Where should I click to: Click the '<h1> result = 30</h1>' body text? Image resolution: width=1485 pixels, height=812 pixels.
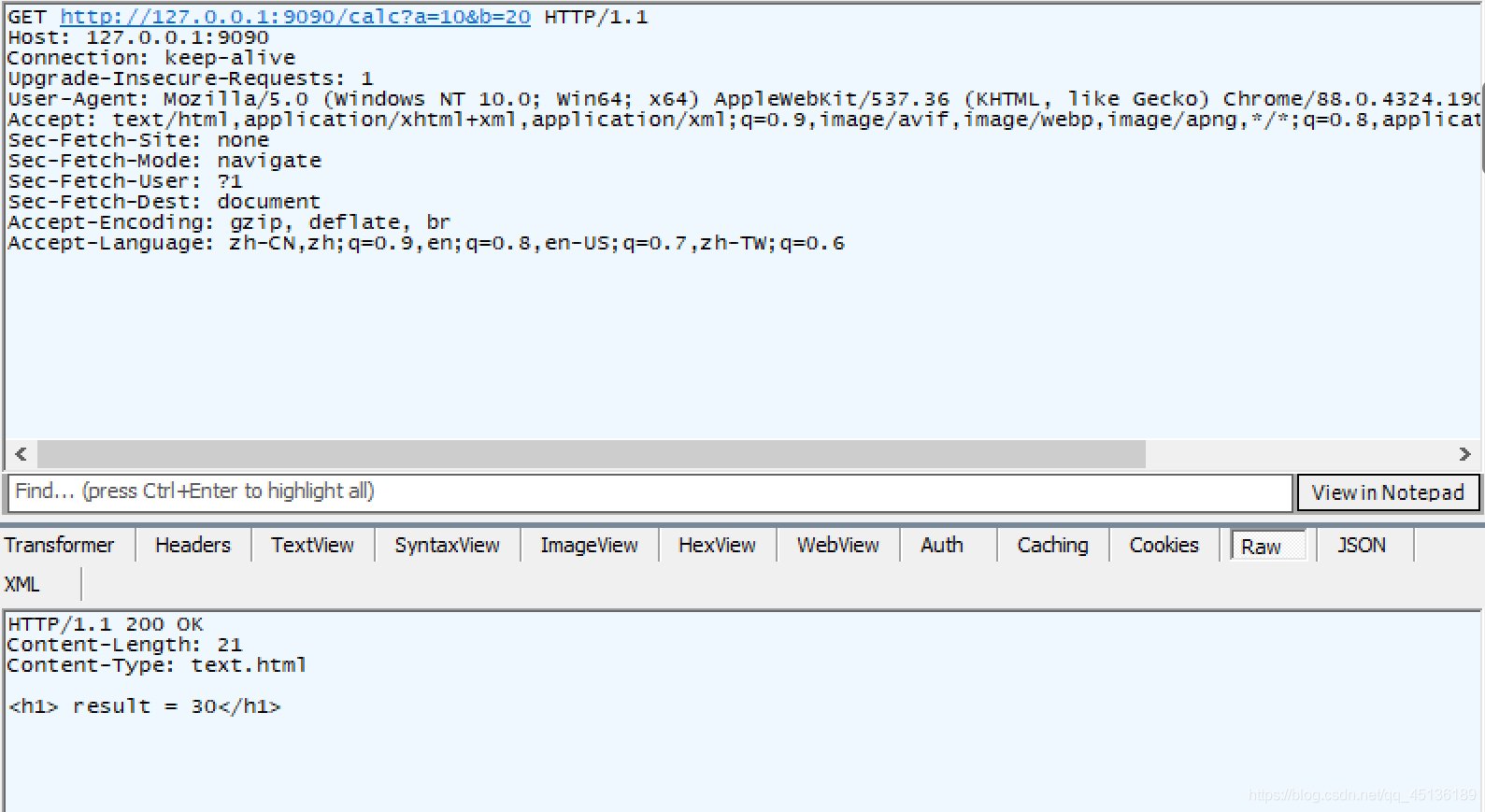[145, 706]
